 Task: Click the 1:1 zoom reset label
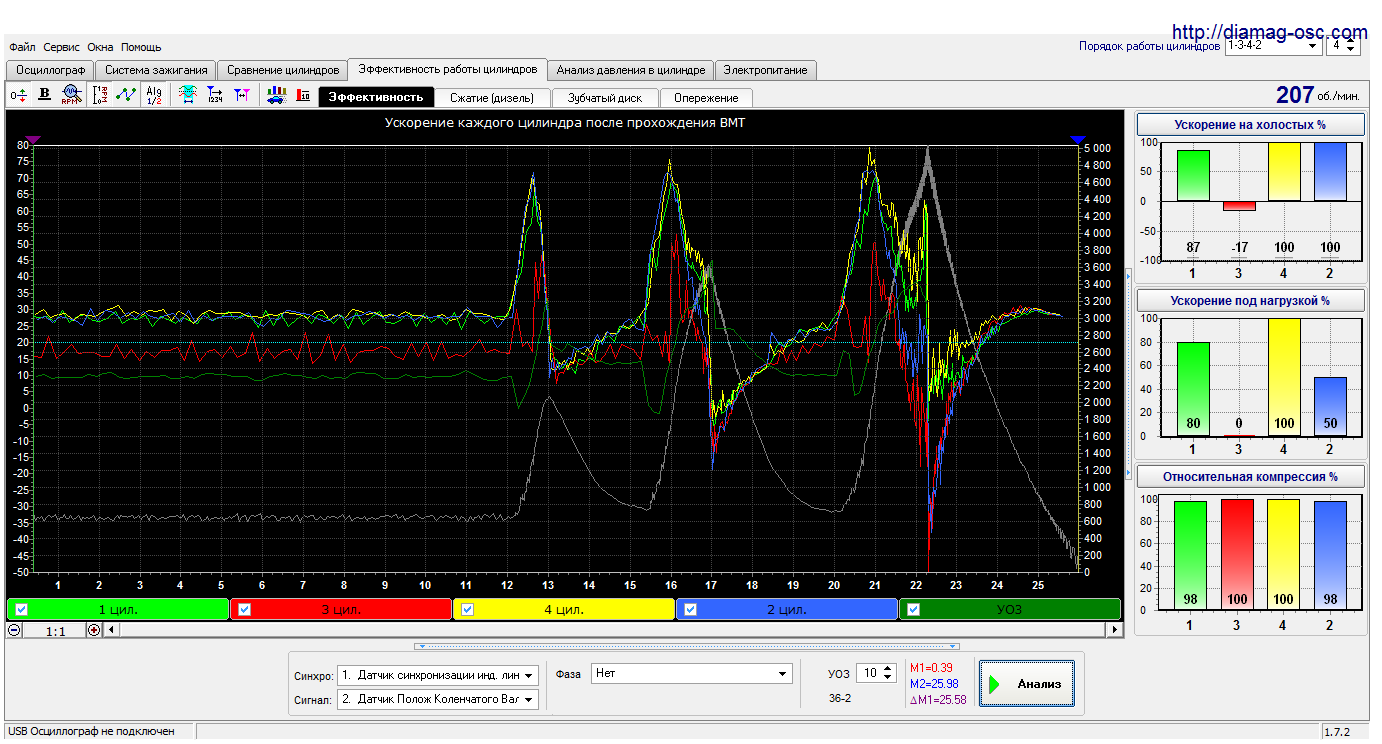pyautogui.click(x=54, y=631)
